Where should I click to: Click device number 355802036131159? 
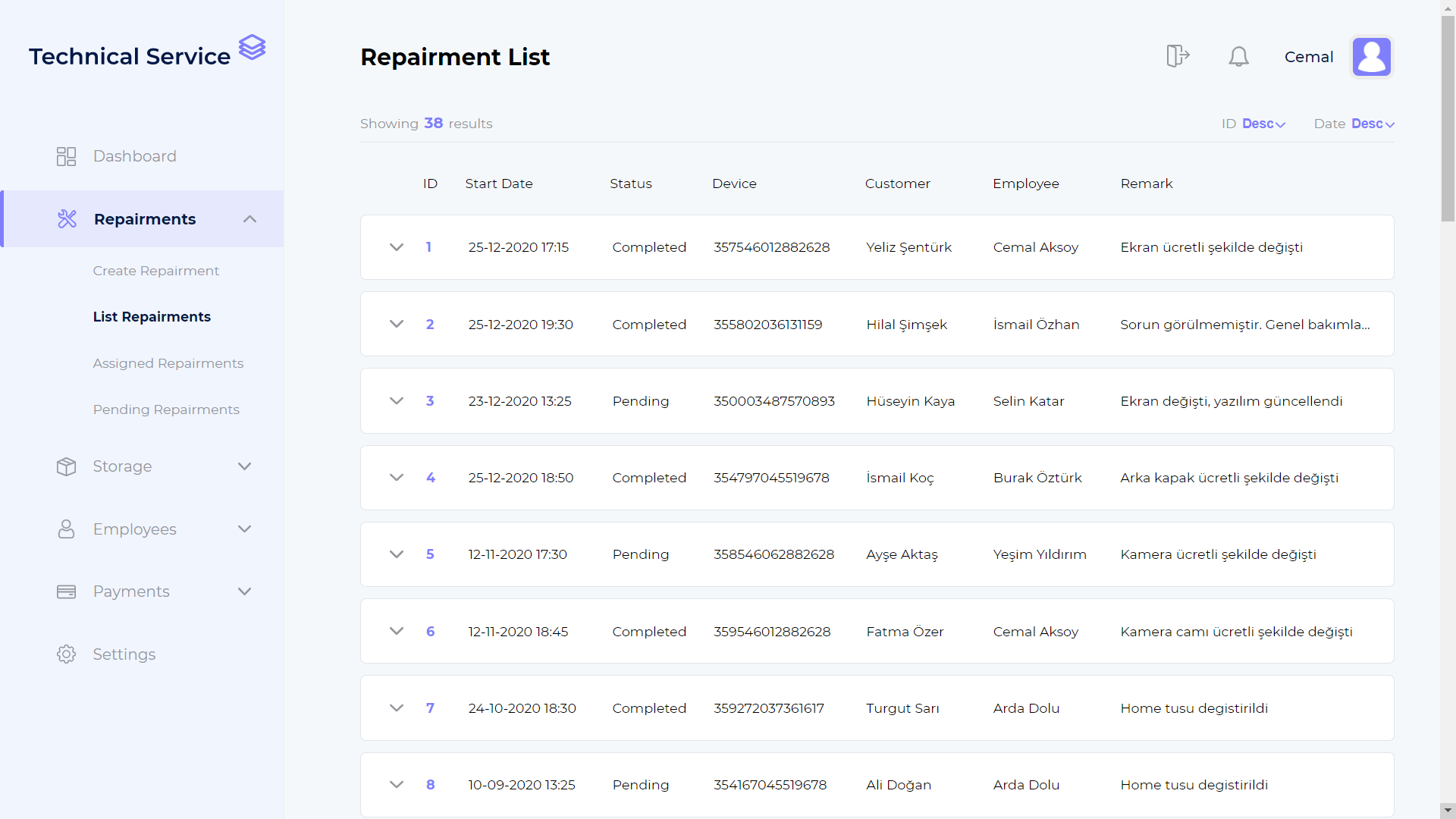point(768,325)
